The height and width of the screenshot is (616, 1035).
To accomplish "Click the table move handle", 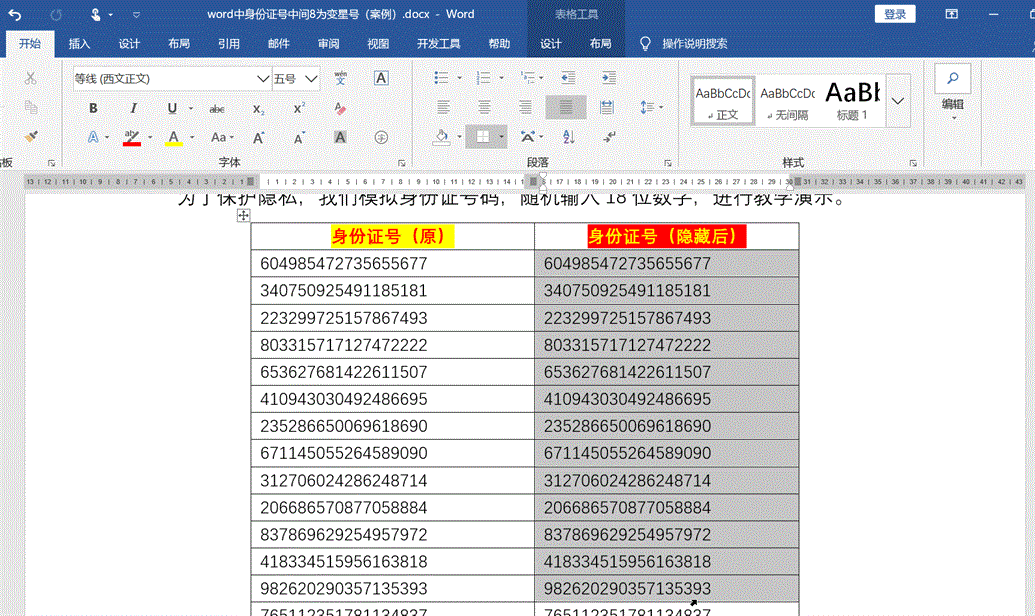I will tap(243, 215).
